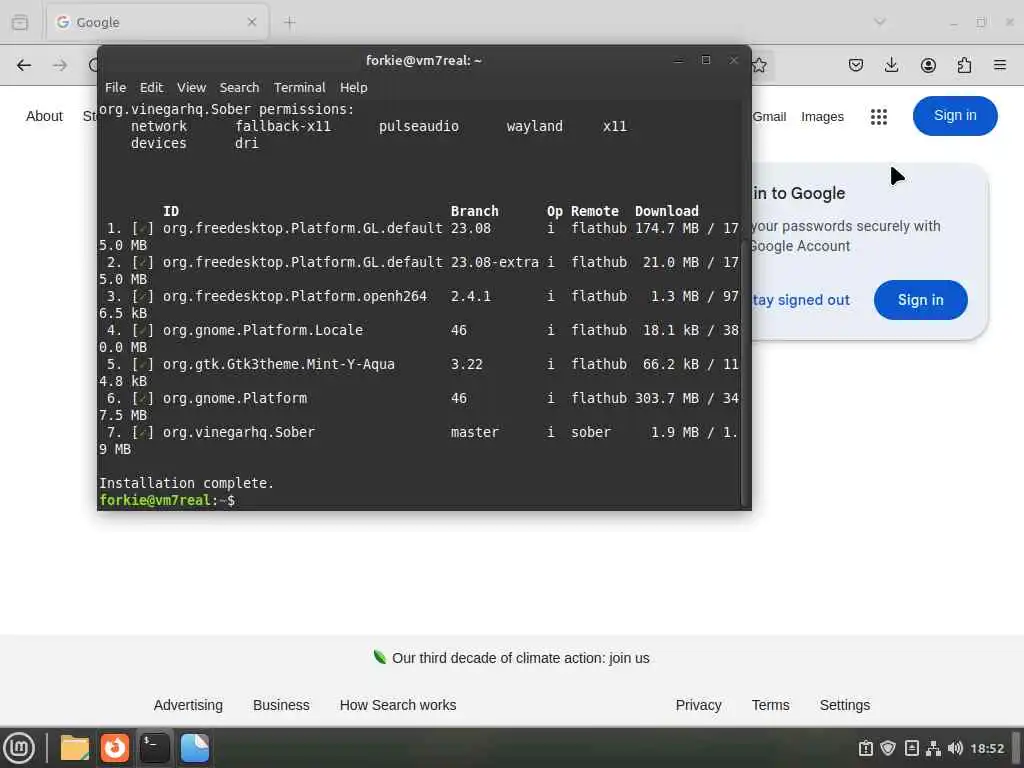Click the 23.08-extra branch value
Viewport: 1024px width, 768px height.
(x=494, y=263)
